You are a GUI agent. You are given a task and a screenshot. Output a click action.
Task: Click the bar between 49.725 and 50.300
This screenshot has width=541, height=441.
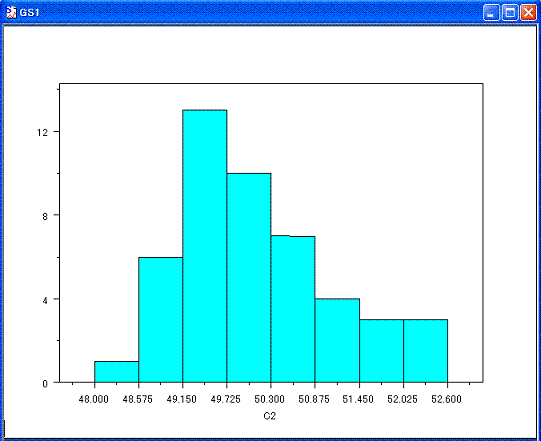click(x=249, y=278)
